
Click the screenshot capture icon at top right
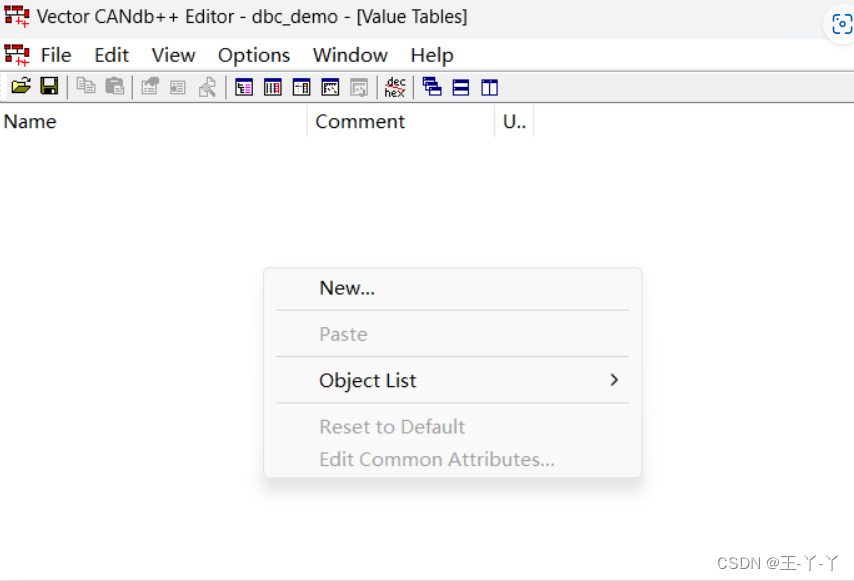coord(841,25)
